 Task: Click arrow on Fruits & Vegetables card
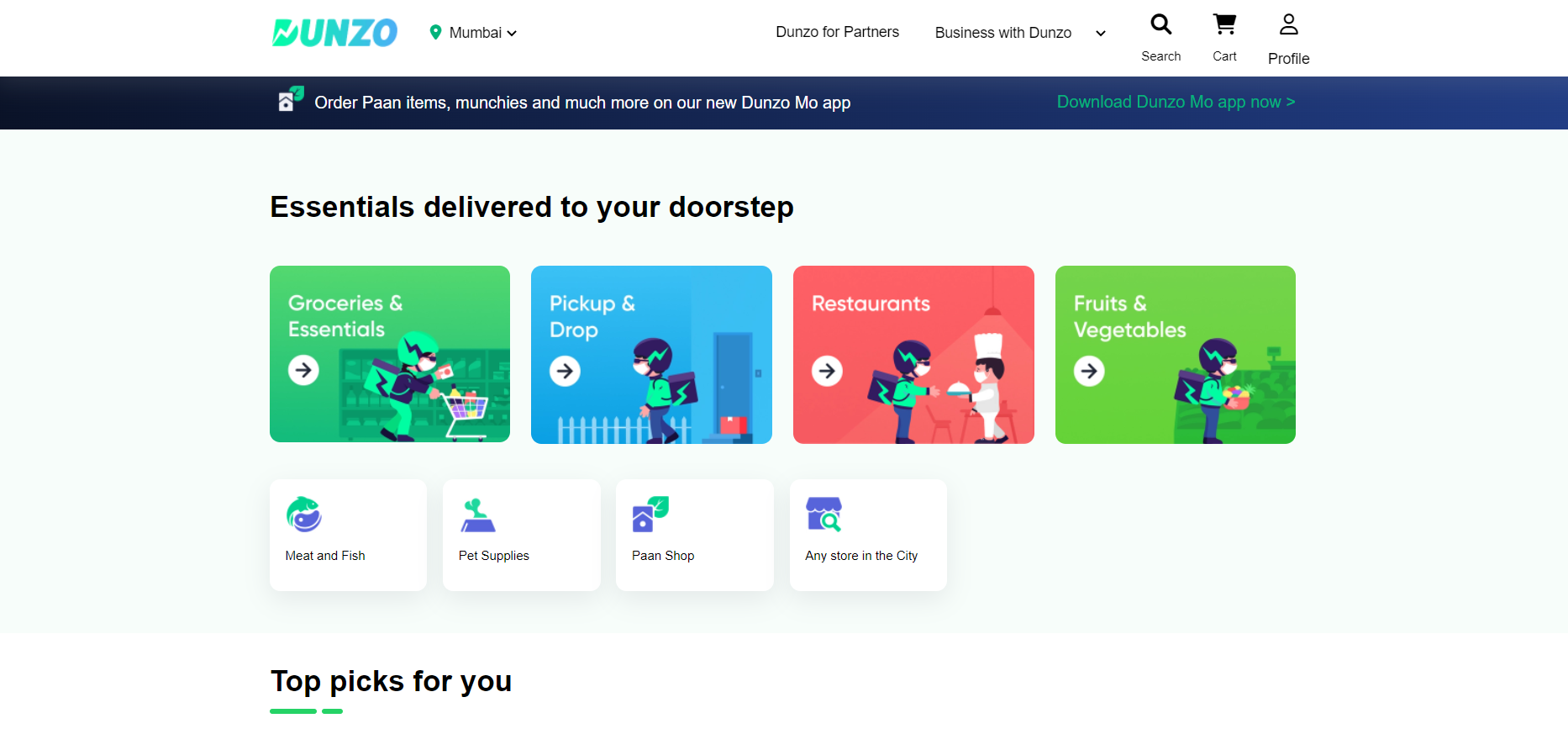coord(1089,371)
